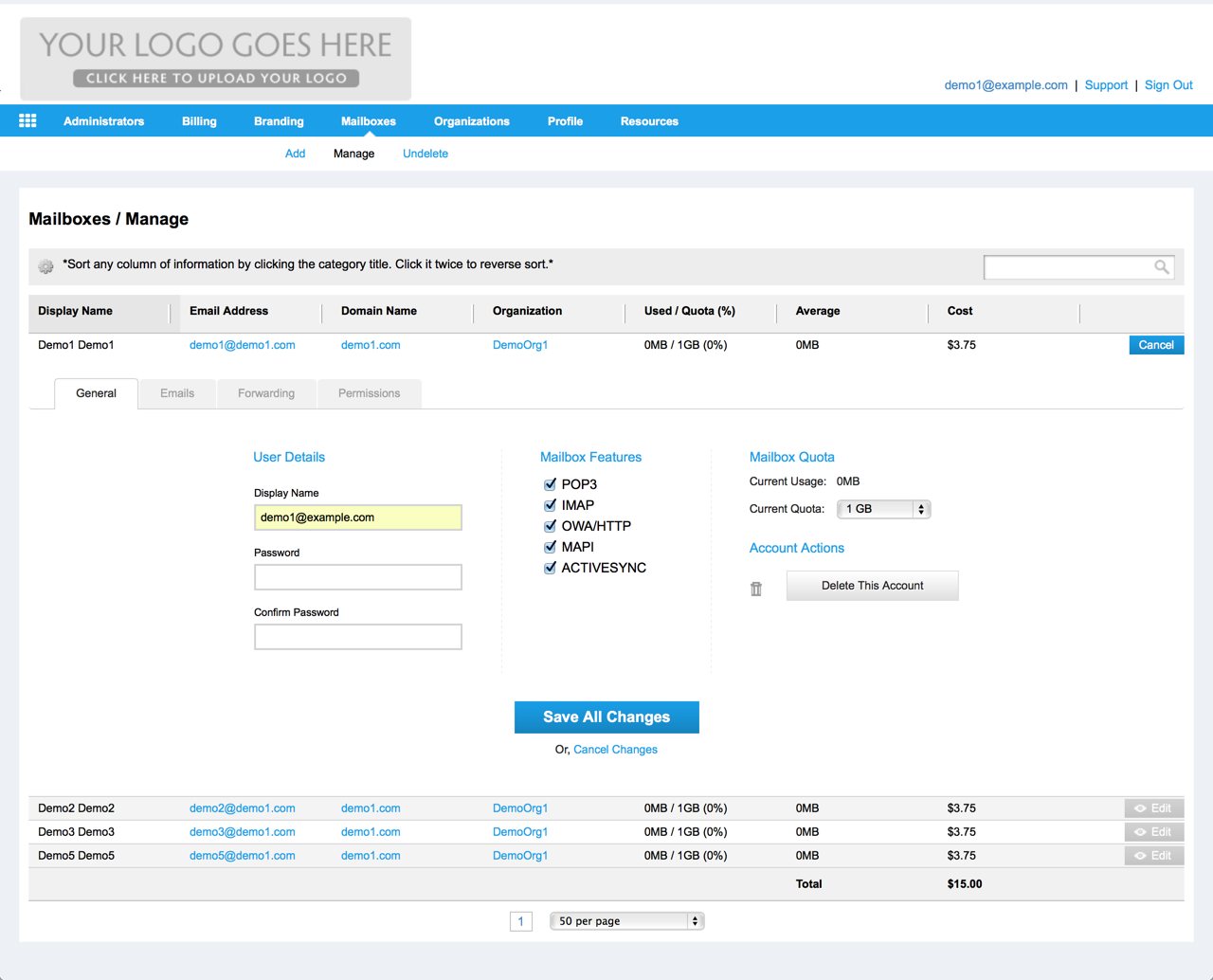Upload logo via the logo placeholder

click(x=216, y=59)
